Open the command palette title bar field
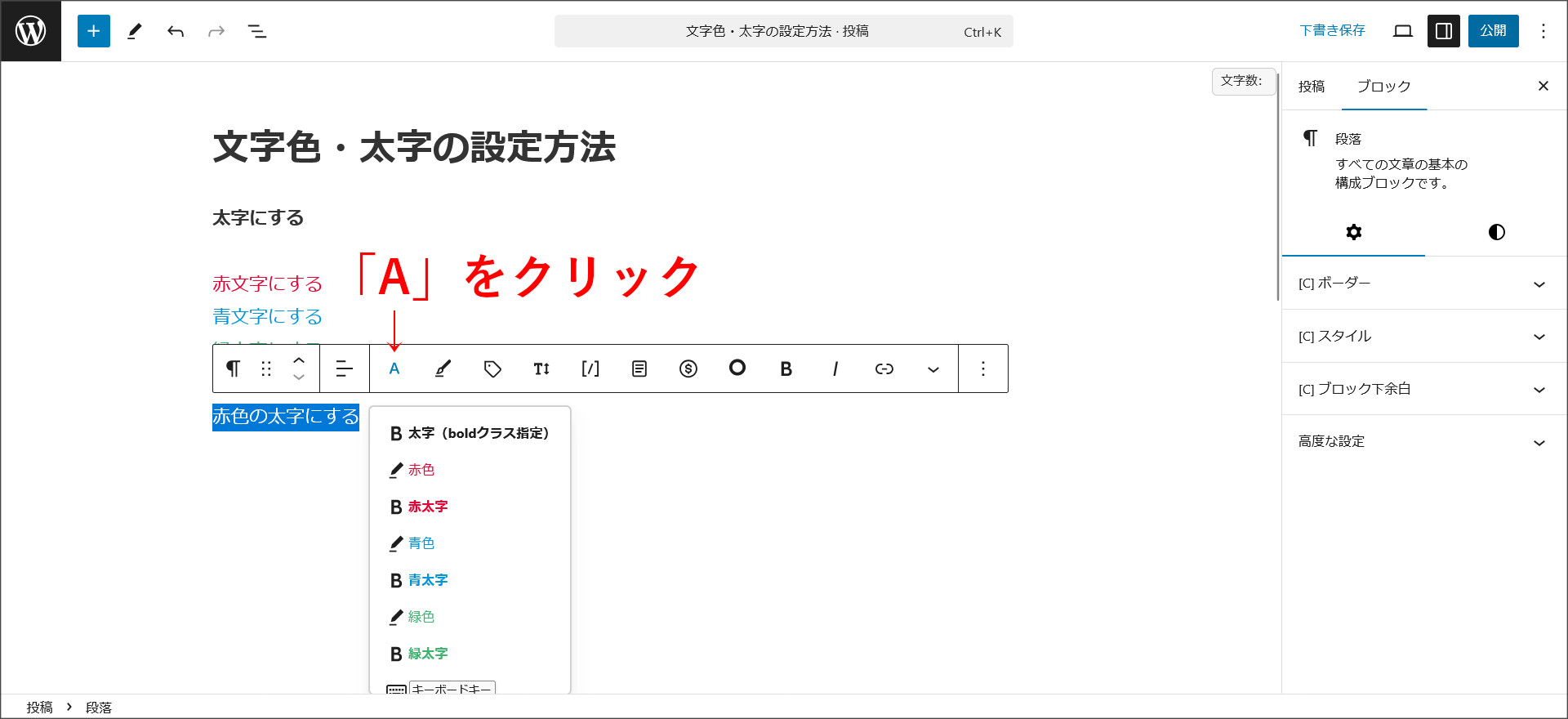This screenshot has width=1568, height=719. (x=783, y=31)
